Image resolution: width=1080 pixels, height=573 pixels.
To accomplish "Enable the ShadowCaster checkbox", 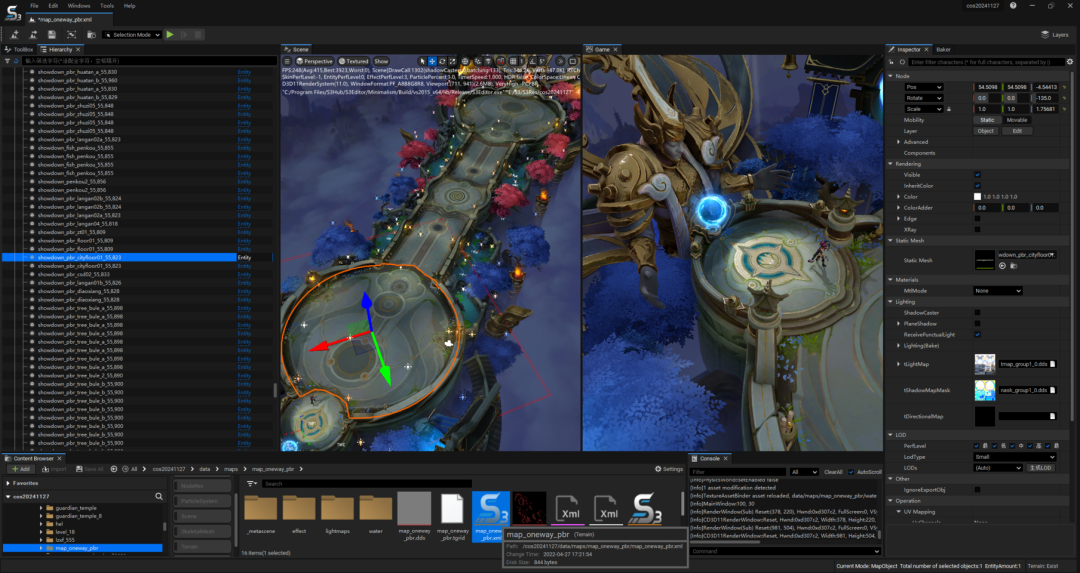I will (x=977, y=313).
